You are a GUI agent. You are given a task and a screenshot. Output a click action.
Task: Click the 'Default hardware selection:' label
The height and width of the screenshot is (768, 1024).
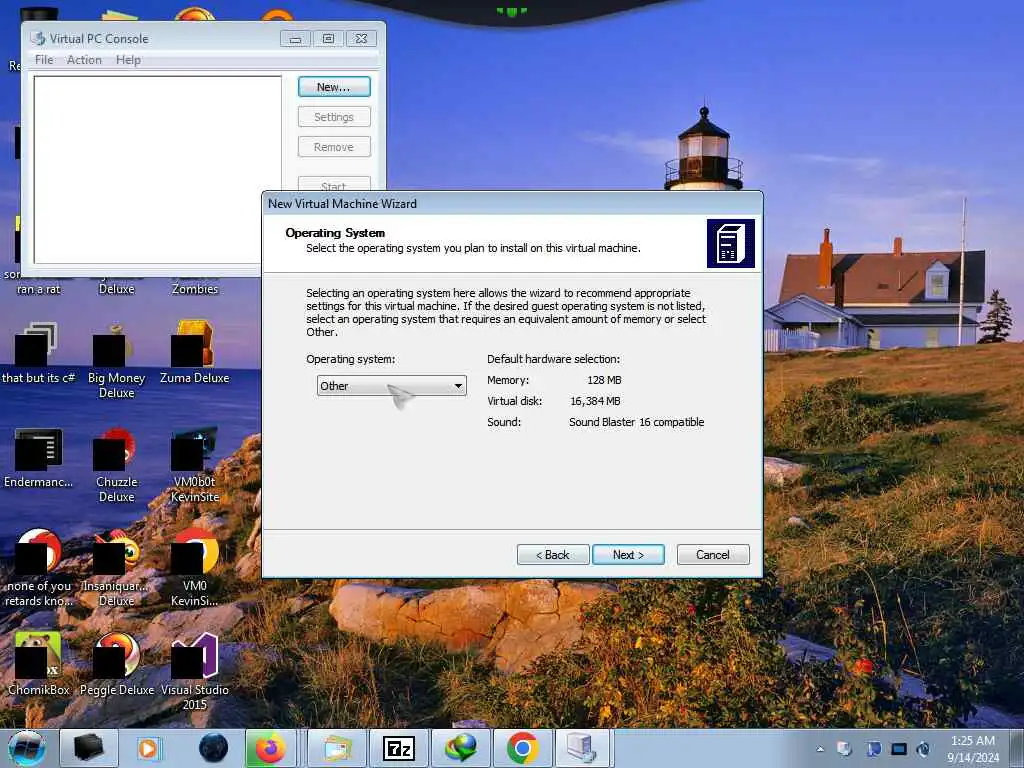point(553,359)
